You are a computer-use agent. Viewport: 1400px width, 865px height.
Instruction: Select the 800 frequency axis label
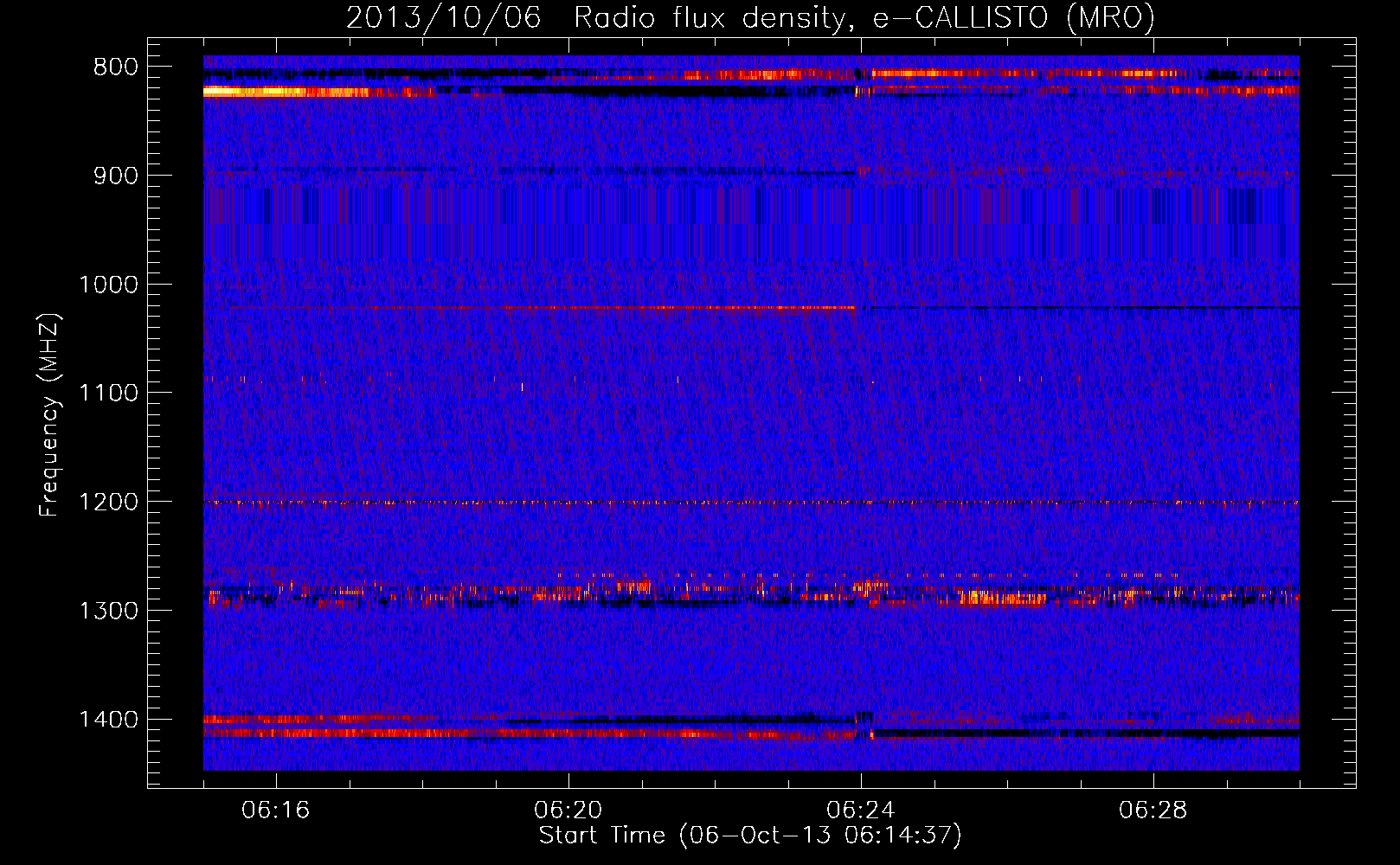(x=116, y=67)
